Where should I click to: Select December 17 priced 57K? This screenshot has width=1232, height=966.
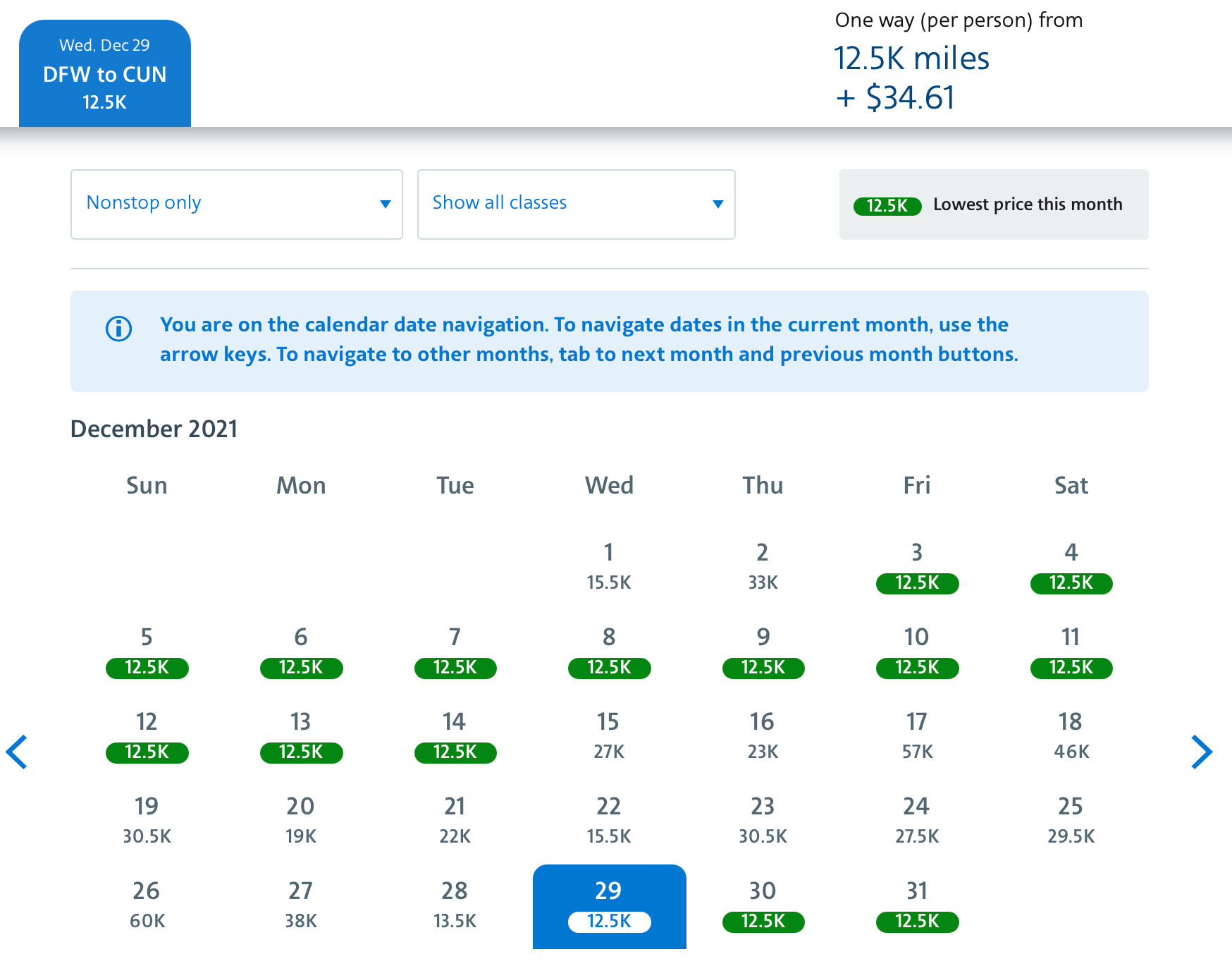pyautogui.click(x=917, y=736)
